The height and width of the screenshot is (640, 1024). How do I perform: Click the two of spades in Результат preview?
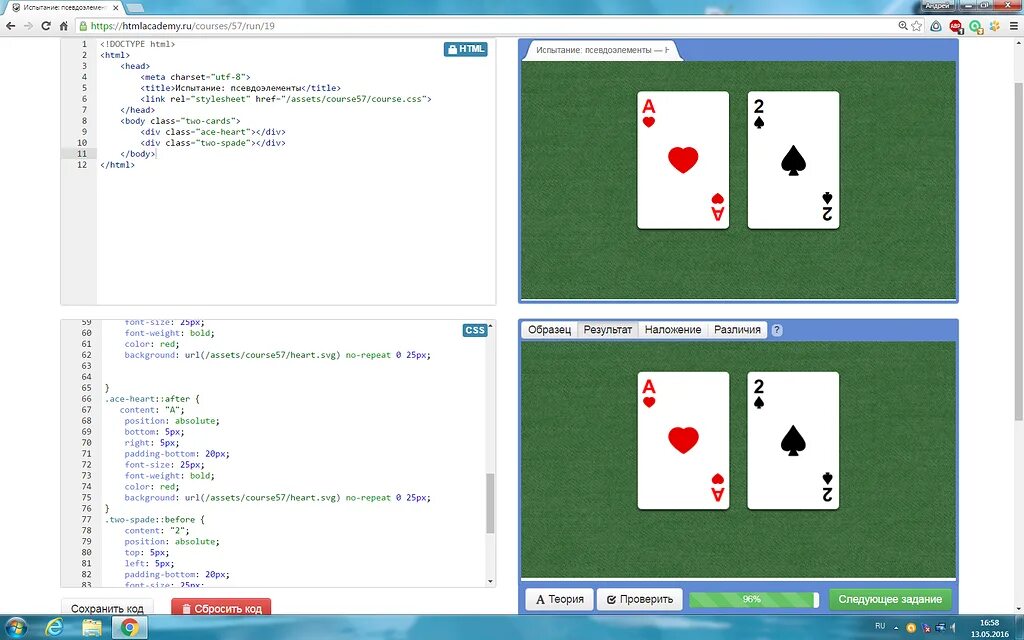(793, 441)
